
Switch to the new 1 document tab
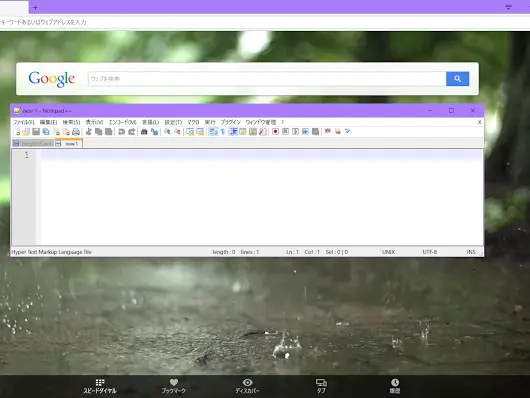pos(69,144)
